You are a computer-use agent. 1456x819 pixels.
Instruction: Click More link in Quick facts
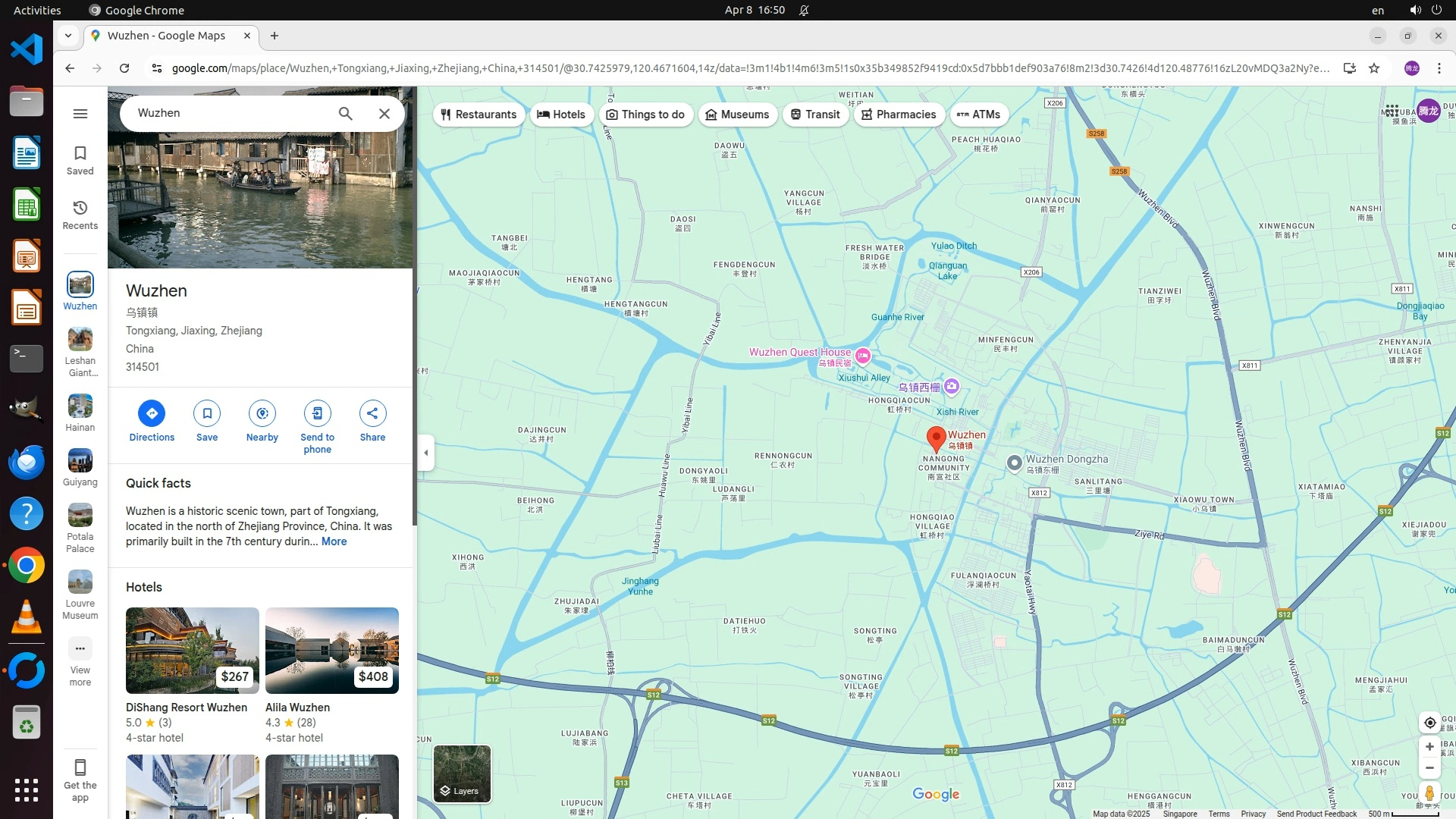[x=334, y=541]
